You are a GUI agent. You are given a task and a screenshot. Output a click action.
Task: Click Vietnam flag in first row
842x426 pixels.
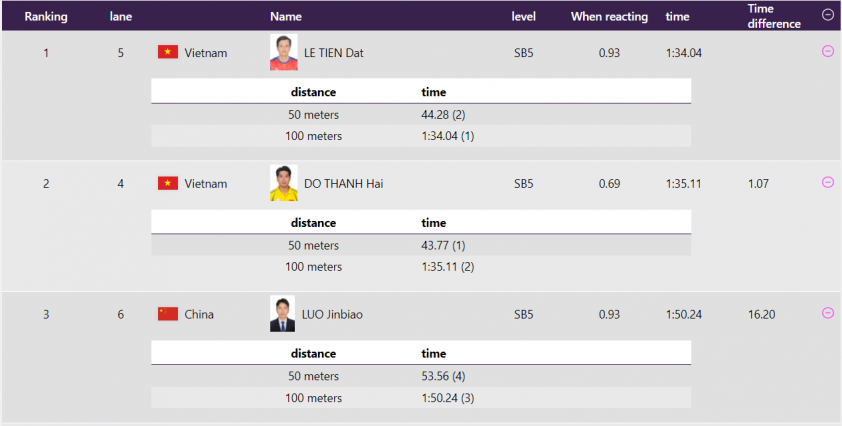(167, 52)
